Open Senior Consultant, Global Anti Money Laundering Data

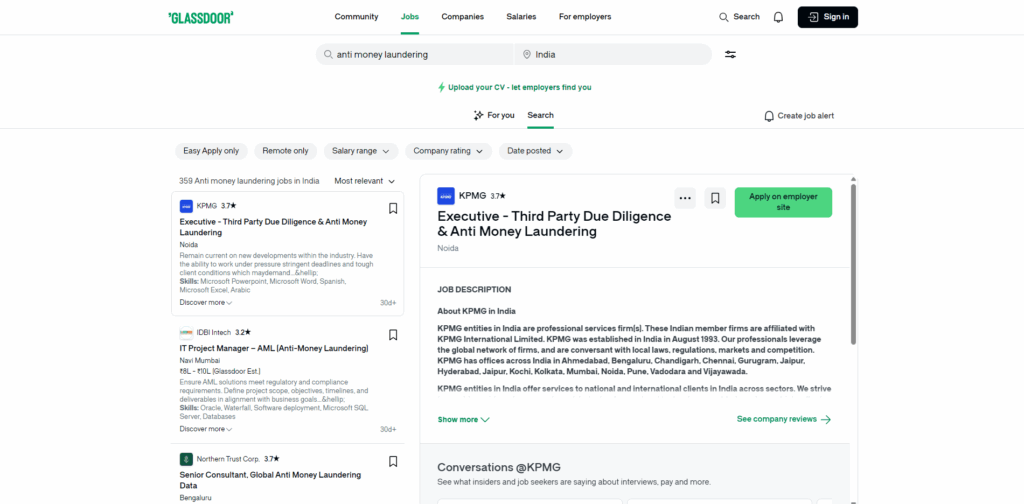tap(270, 480)
